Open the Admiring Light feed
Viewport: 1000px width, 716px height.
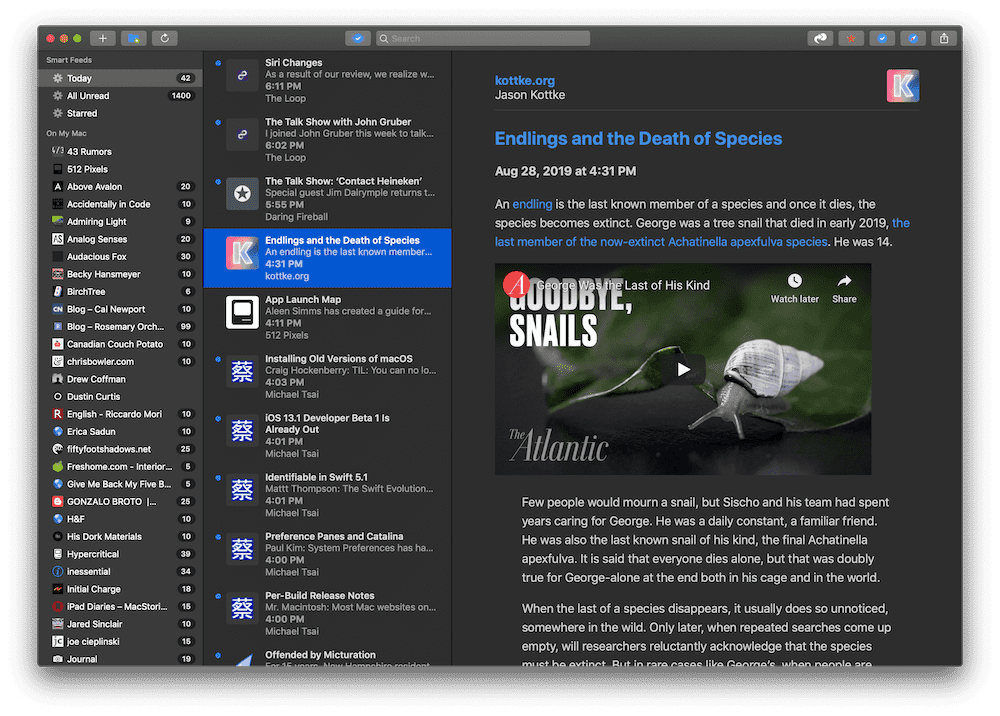(x=120, y=222)
